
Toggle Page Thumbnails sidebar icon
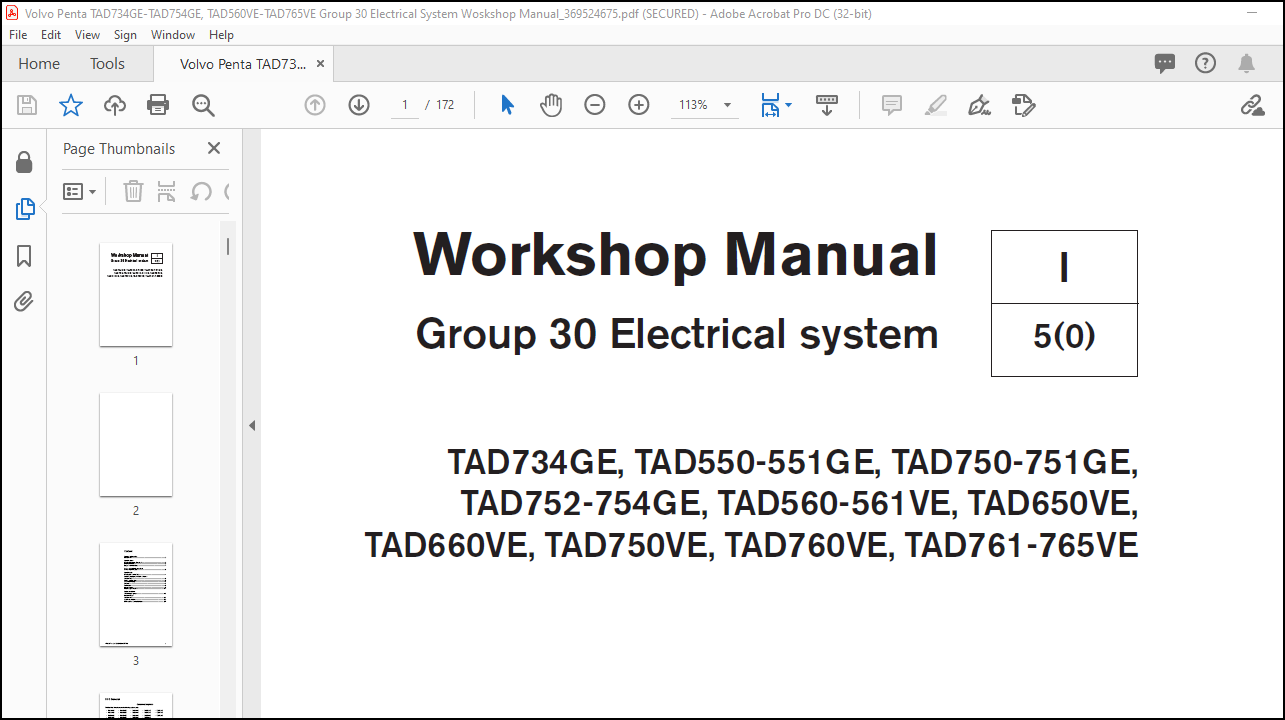click(24, 209)
